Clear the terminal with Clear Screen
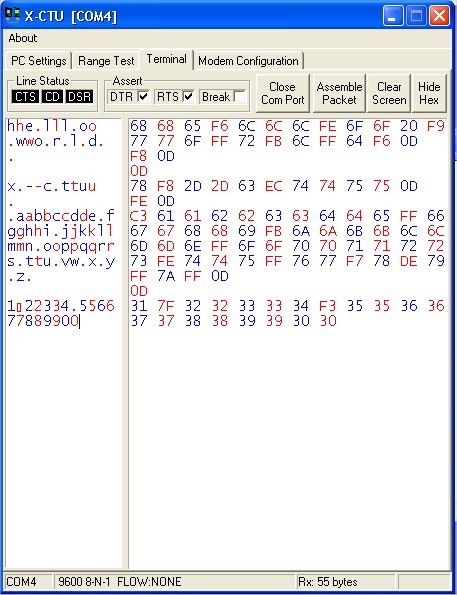This screenshot has width=457, height=595. [389, 93]
